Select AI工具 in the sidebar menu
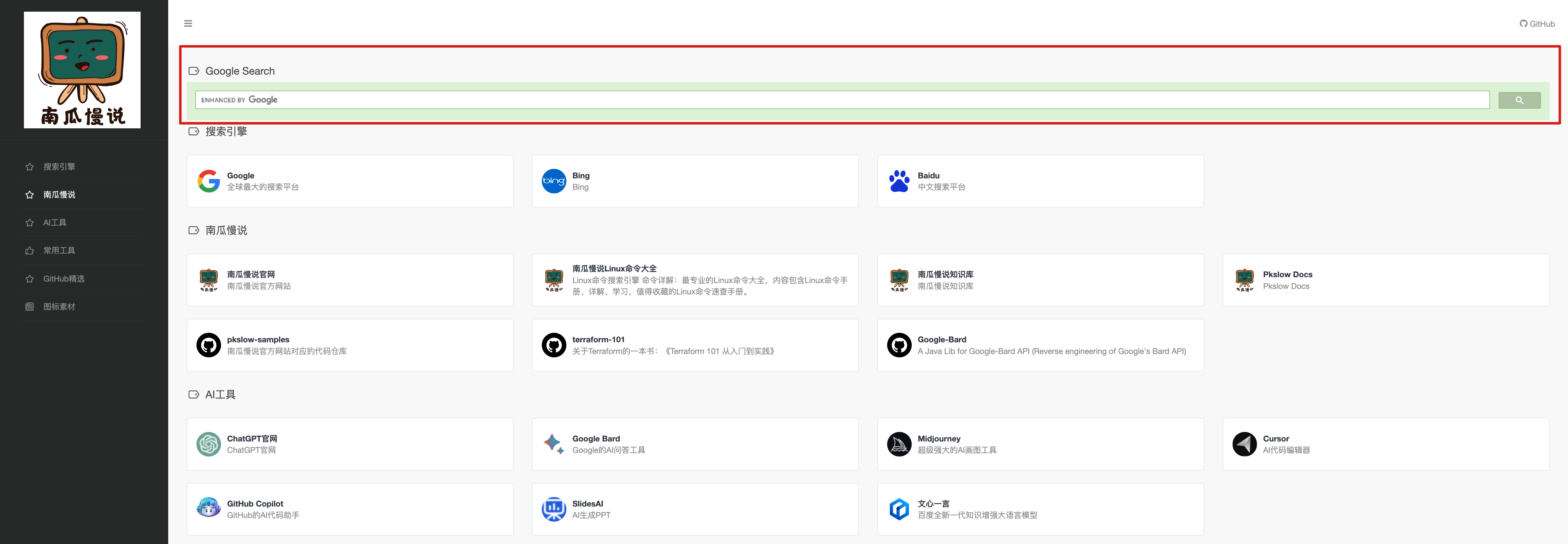1568x544 pixels. click(55, 223)
